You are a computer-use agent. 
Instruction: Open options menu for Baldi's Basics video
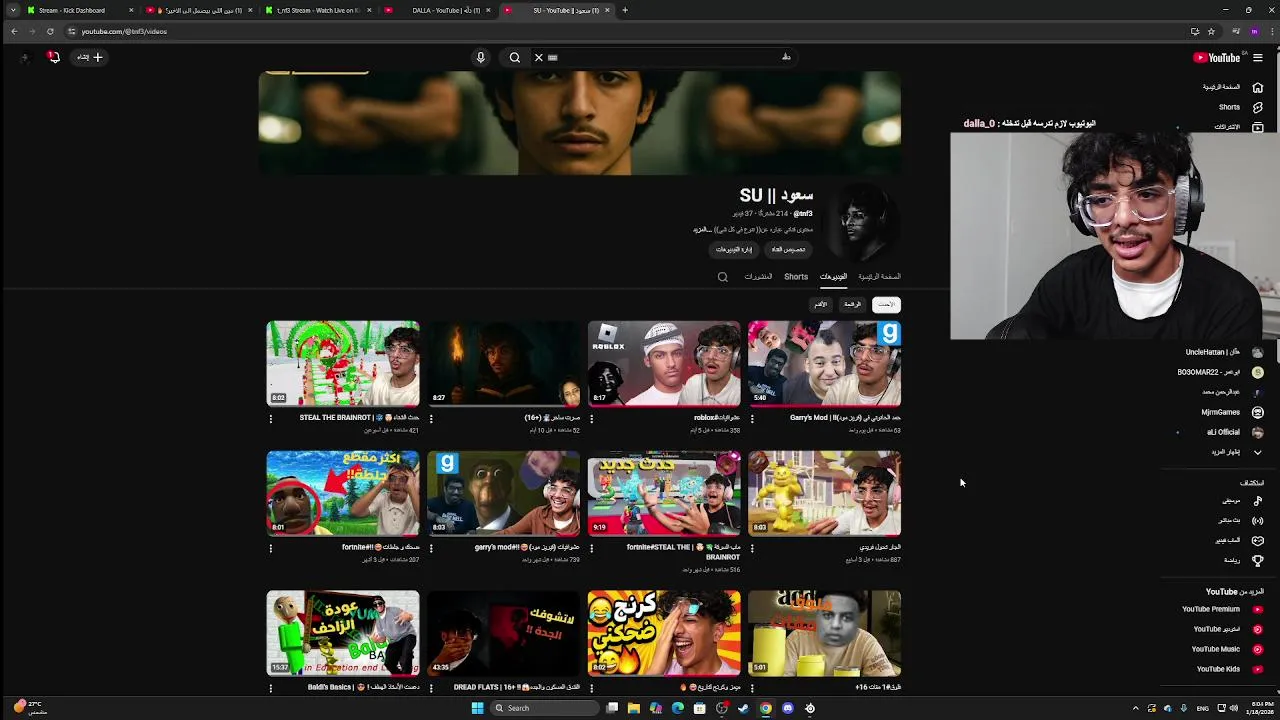[271, 688]
